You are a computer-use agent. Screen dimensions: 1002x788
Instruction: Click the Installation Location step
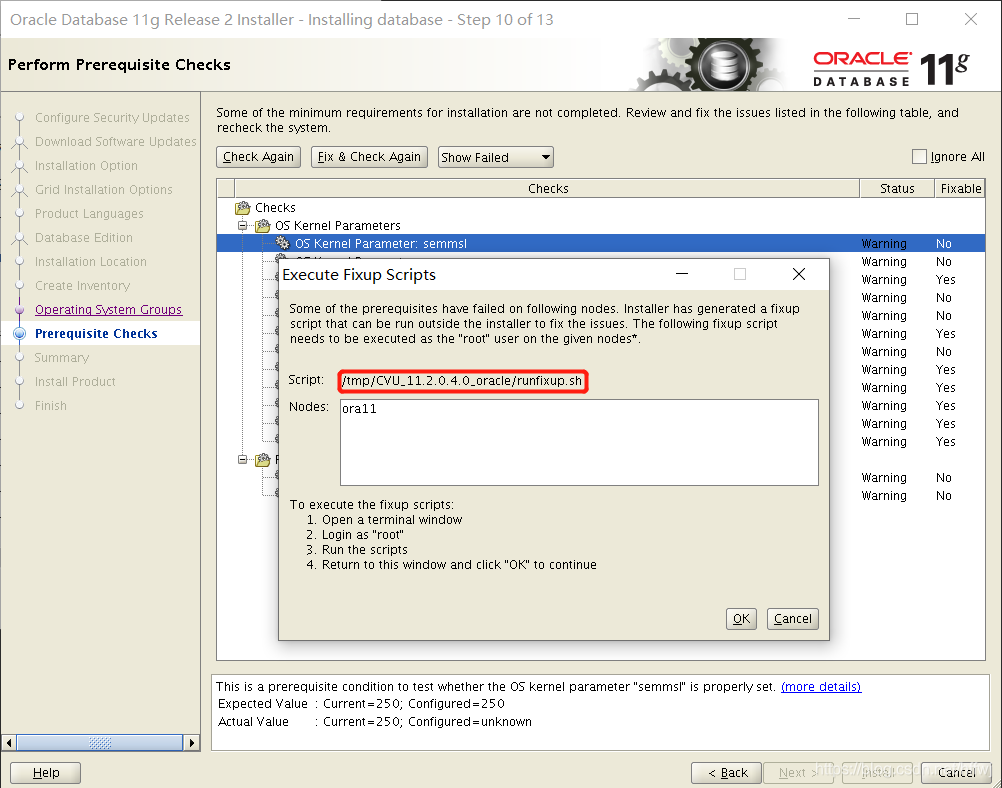click(x=91, y=262)
